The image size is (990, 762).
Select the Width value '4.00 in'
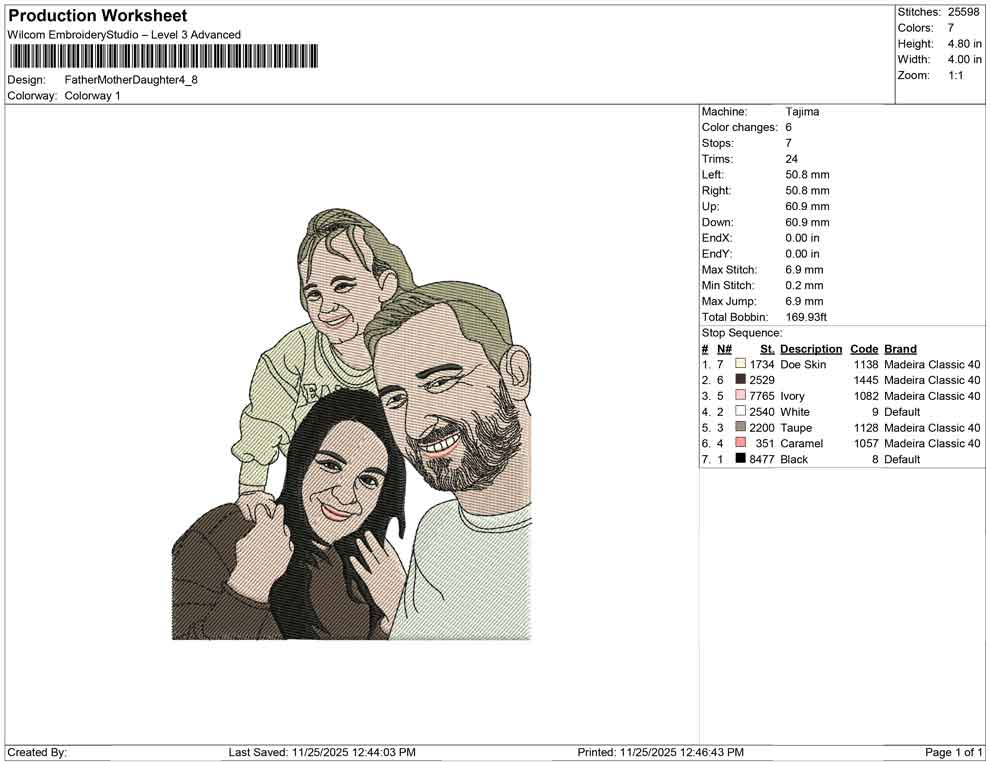(x=964, y=59)
